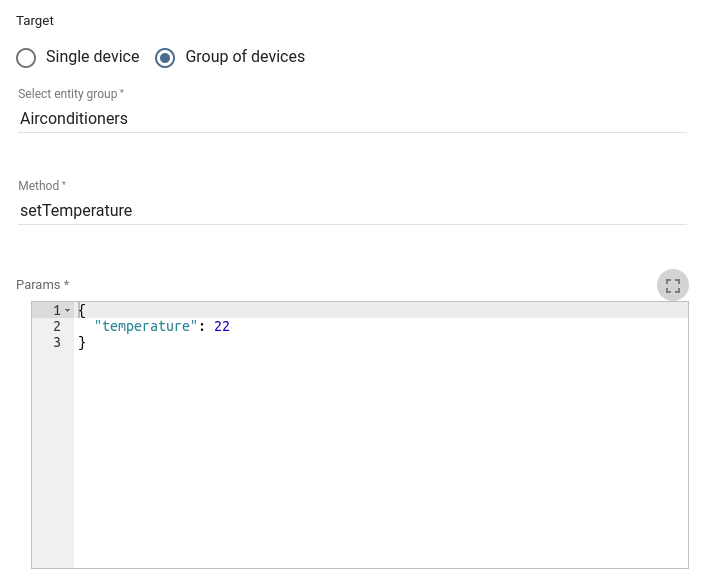Click the closing brace on line 3
Image resolution: width=714 pixels, height=587 pixels.
point(82,342)
